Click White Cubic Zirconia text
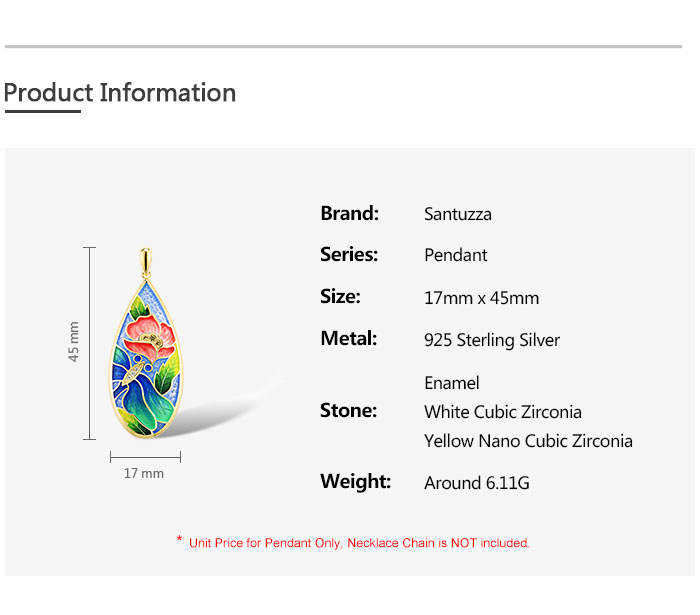 pos(503,412)
